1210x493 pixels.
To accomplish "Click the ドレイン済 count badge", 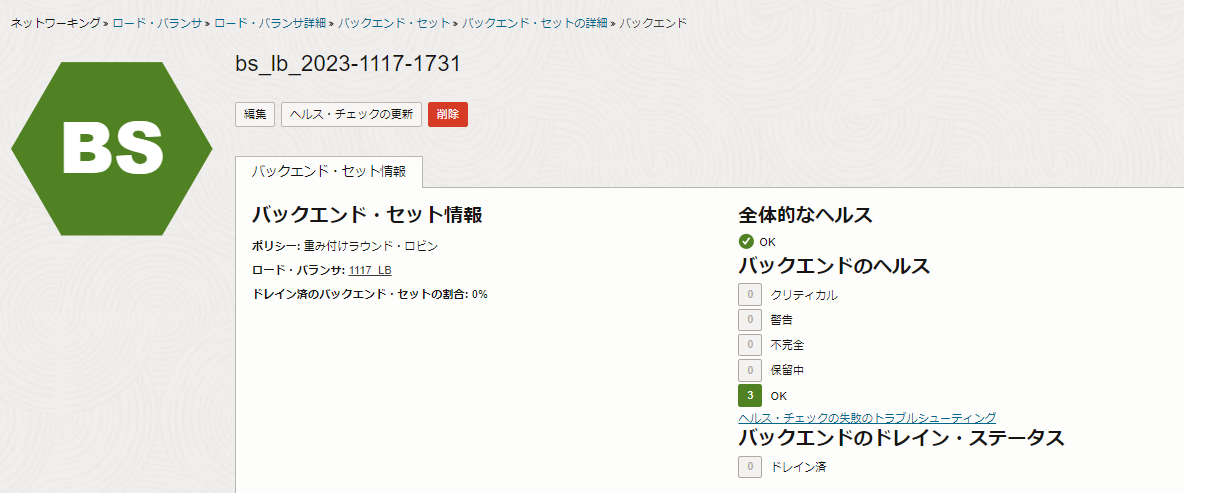I will tap(750, 467).
